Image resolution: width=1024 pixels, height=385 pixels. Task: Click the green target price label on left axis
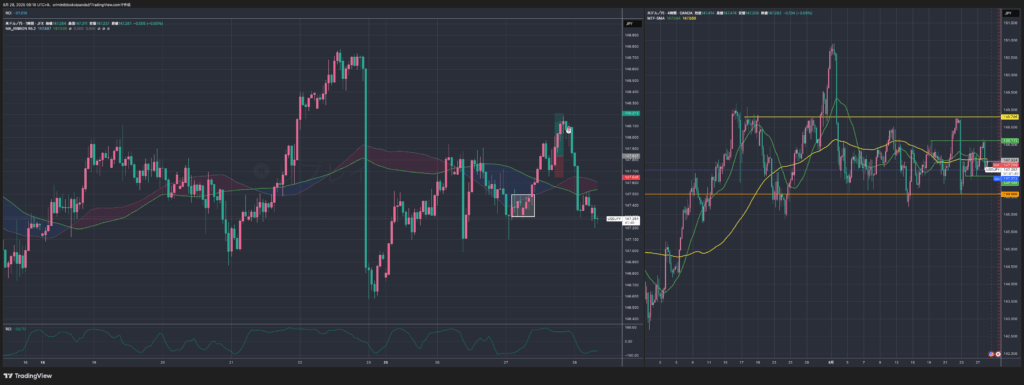pos(631,114)
